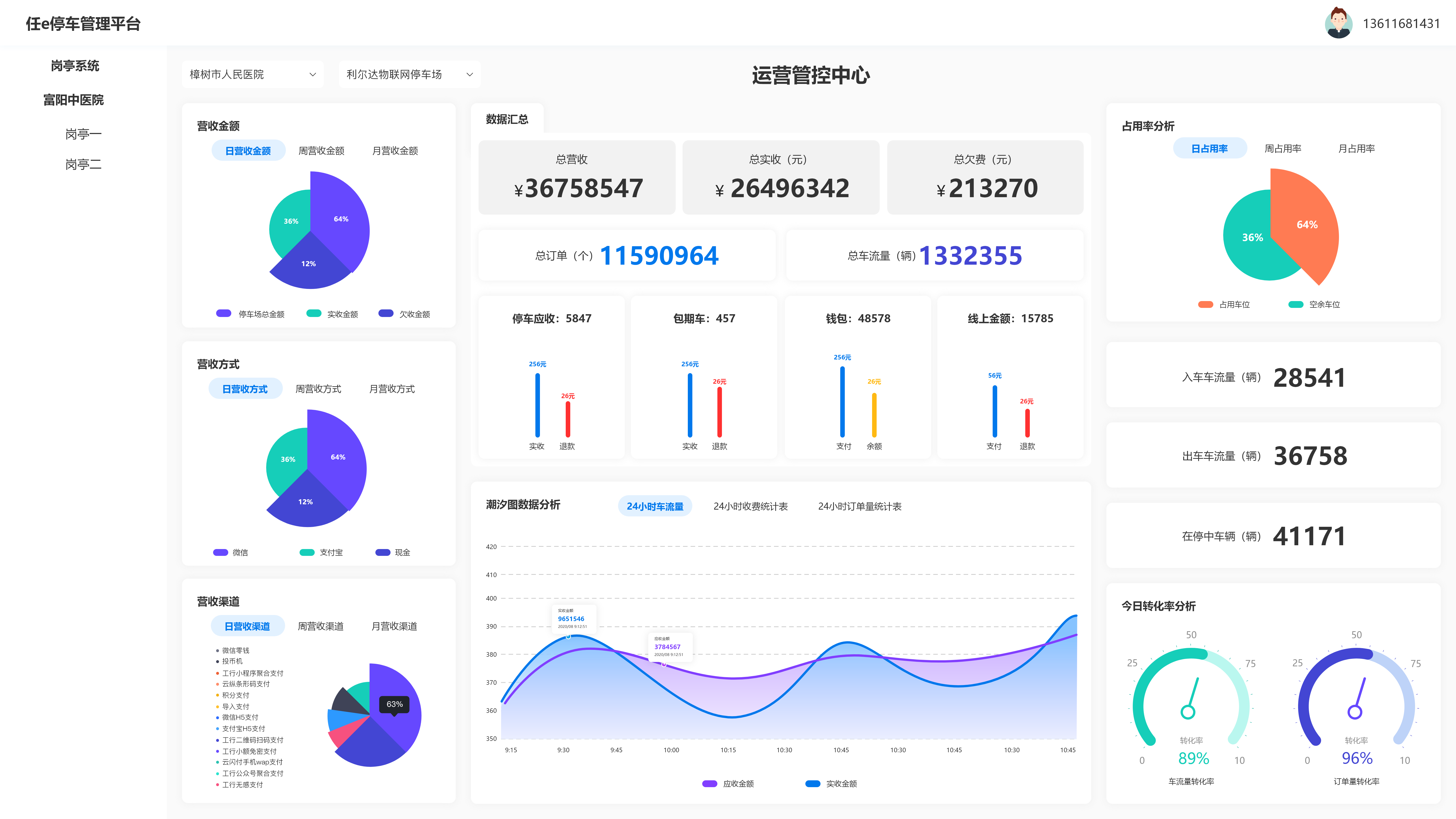
Task: Open 岗亭一 in sidebar
Action: point(84,134)
